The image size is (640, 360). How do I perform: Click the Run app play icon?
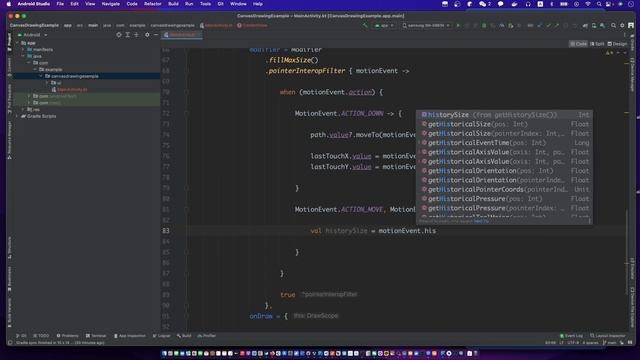point(458,25)
